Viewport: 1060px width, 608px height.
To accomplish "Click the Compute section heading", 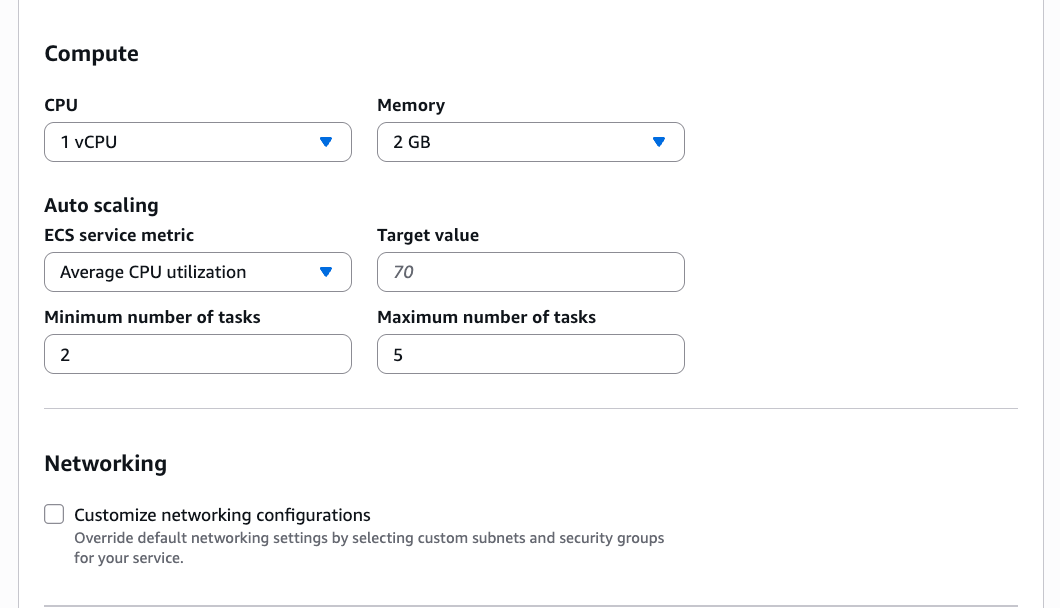I will tap(91, 54).
